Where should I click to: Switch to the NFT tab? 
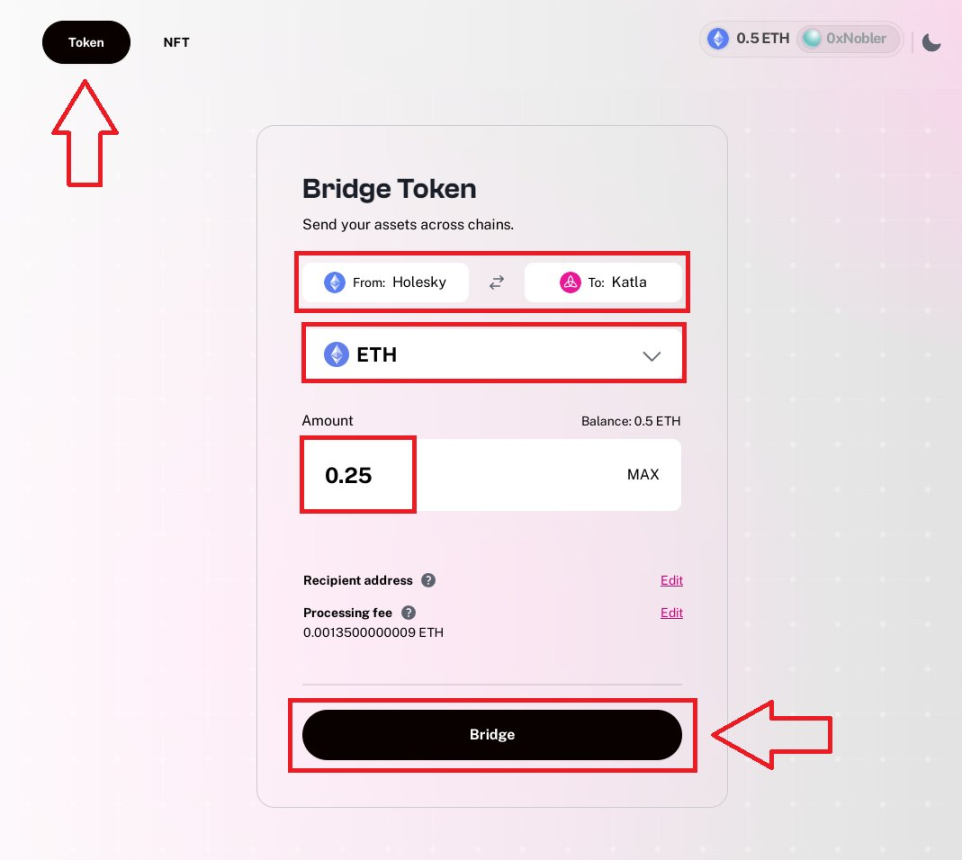176,42
